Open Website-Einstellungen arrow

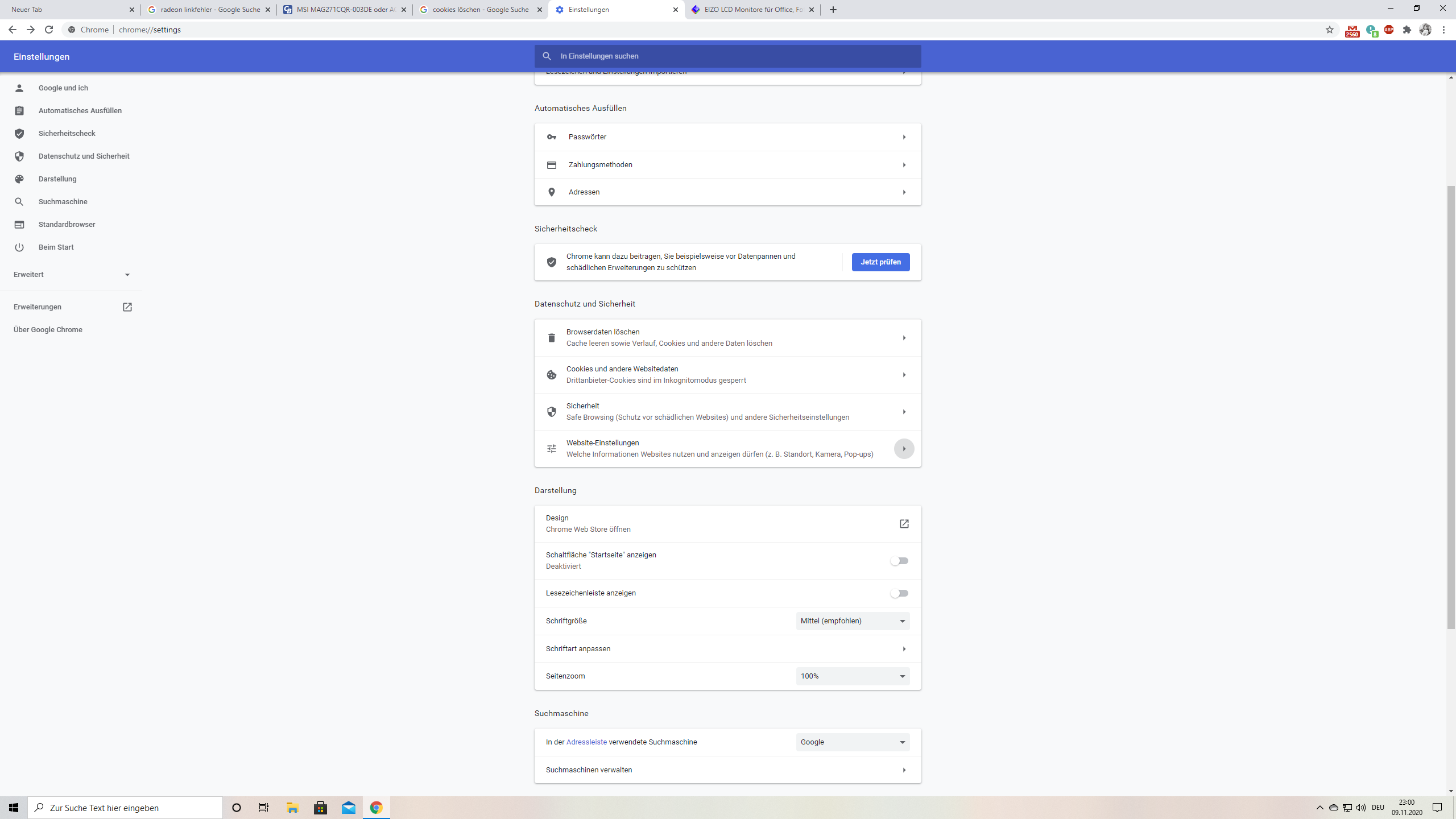pos(904,449)
